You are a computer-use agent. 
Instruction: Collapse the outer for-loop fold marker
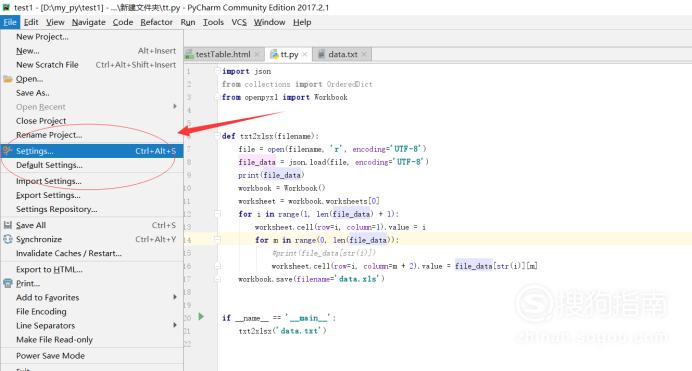217,214
